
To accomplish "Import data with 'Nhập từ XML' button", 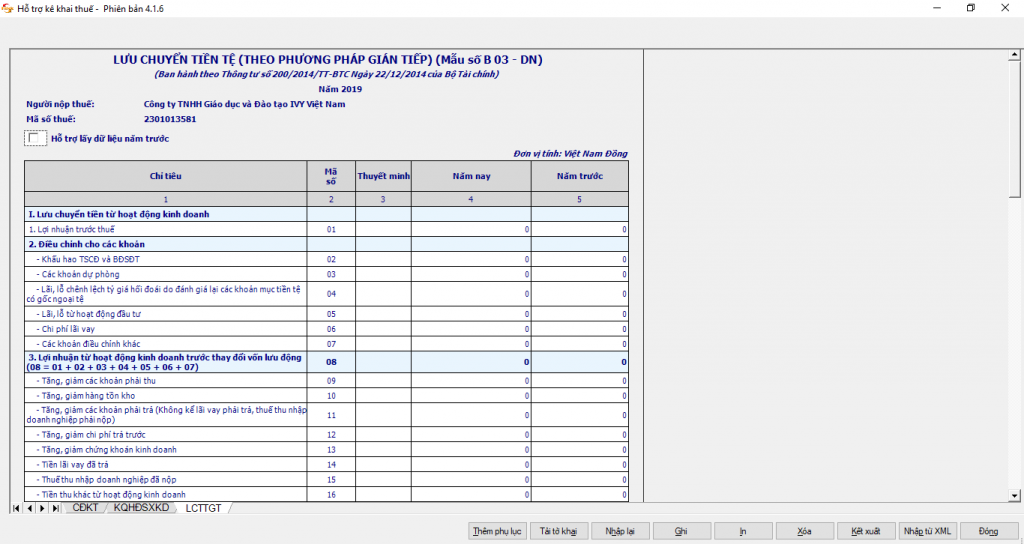I will click(928, 531).
